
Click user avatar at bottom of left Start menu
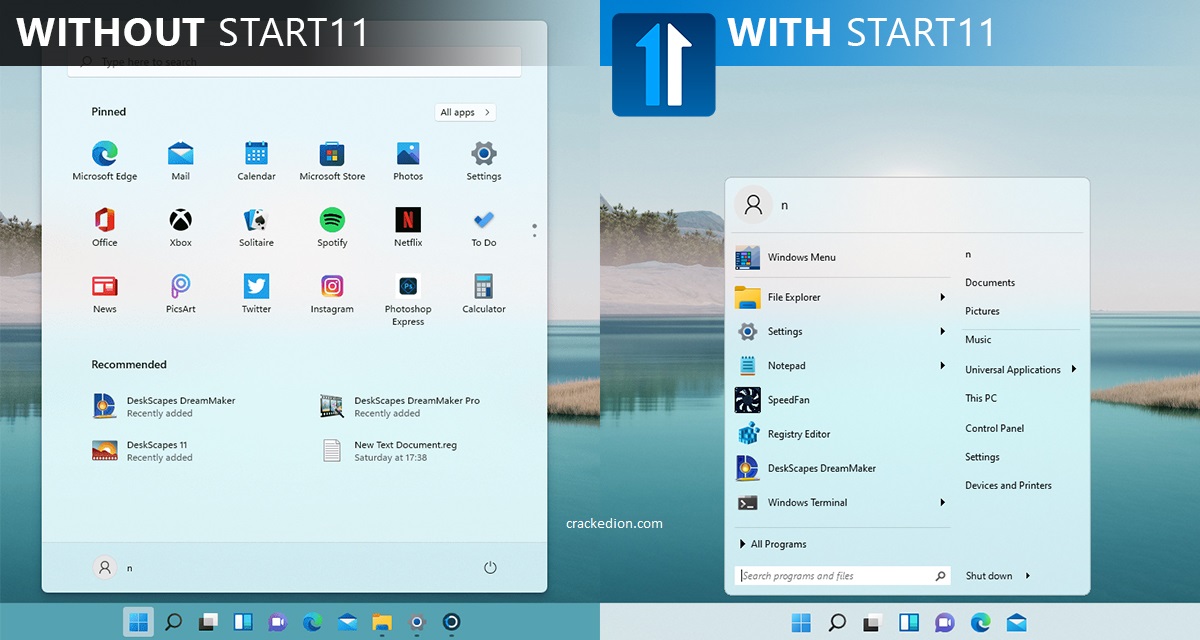pyautogui.click(x=105, y=567)
